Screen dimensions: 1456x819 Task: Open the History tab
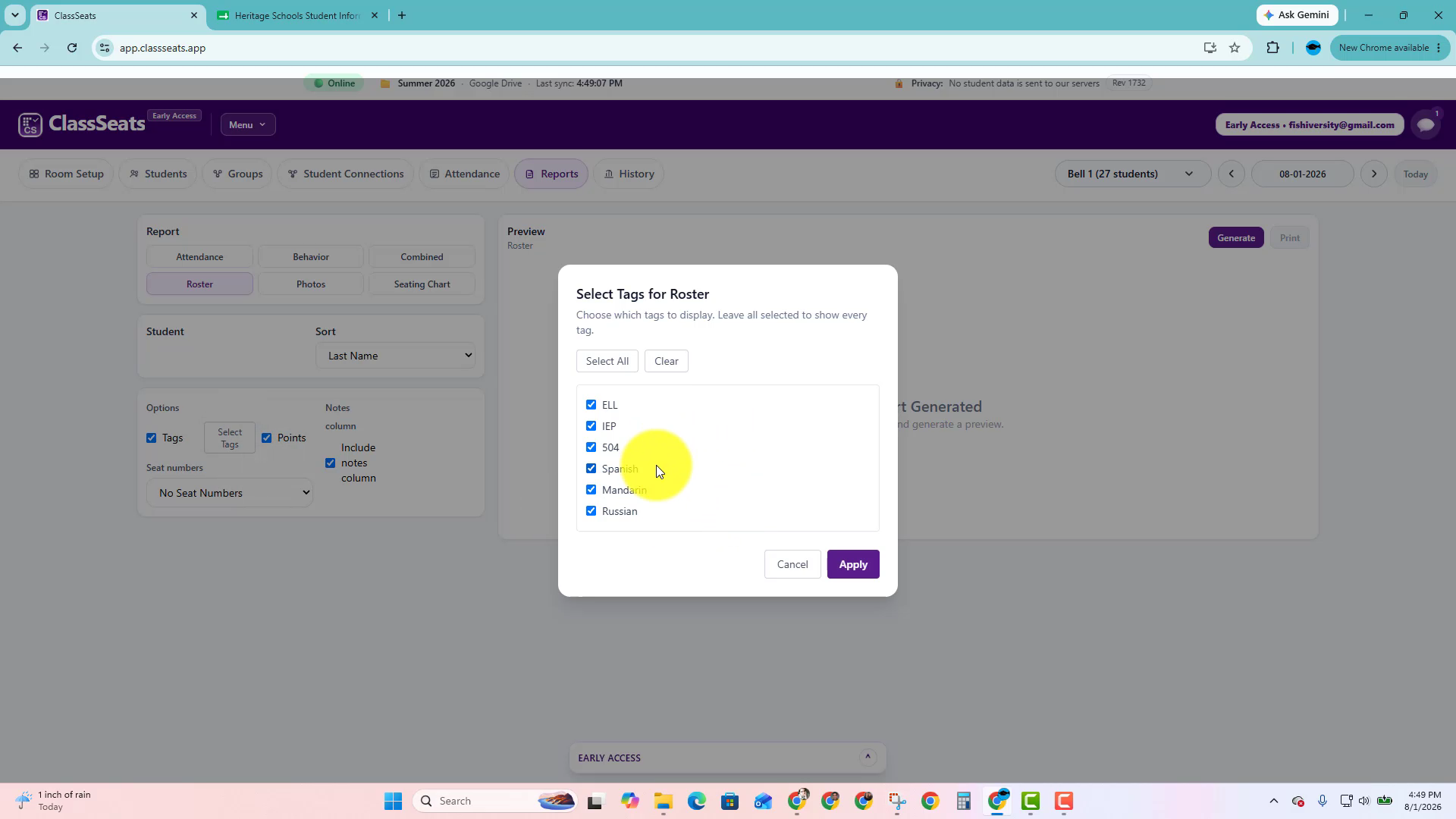pos(629,174)
